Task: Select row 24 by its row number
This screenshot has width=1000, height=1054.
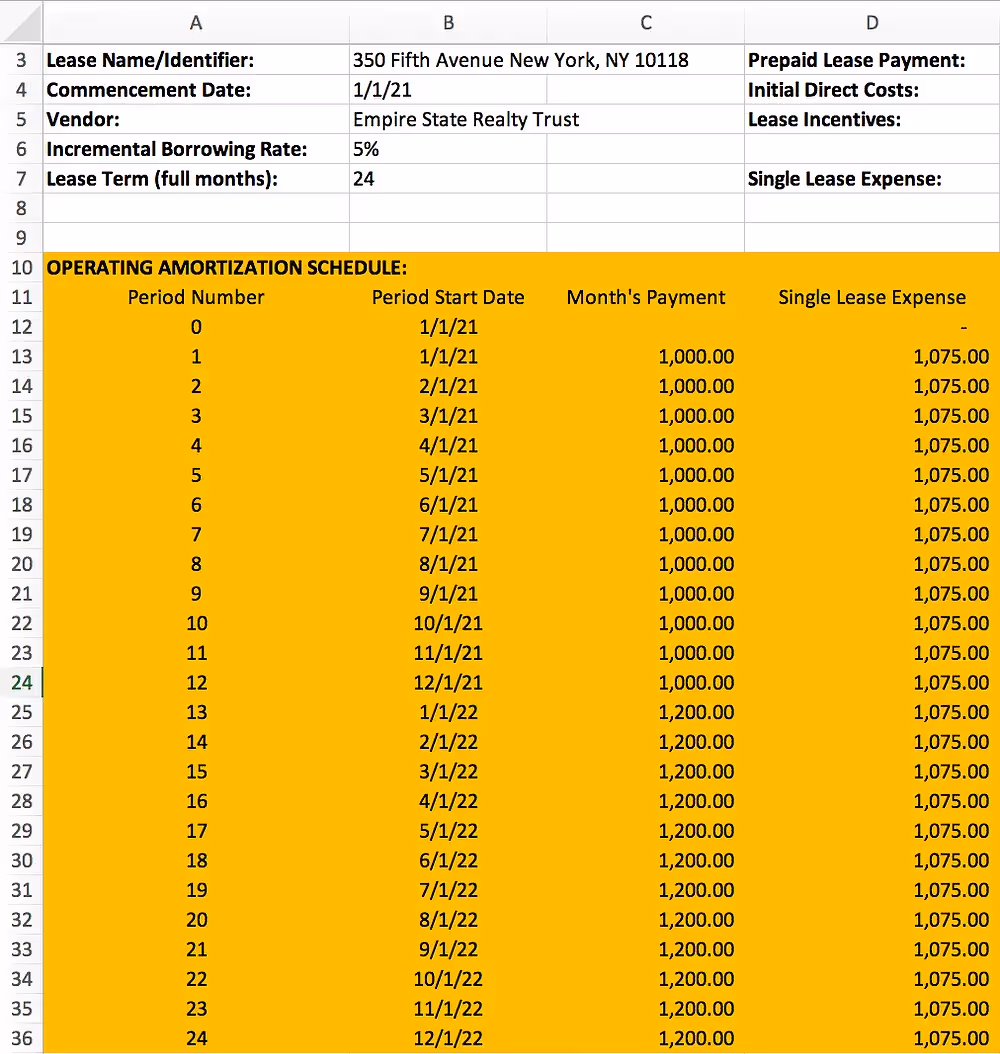Action: point(21,682)
